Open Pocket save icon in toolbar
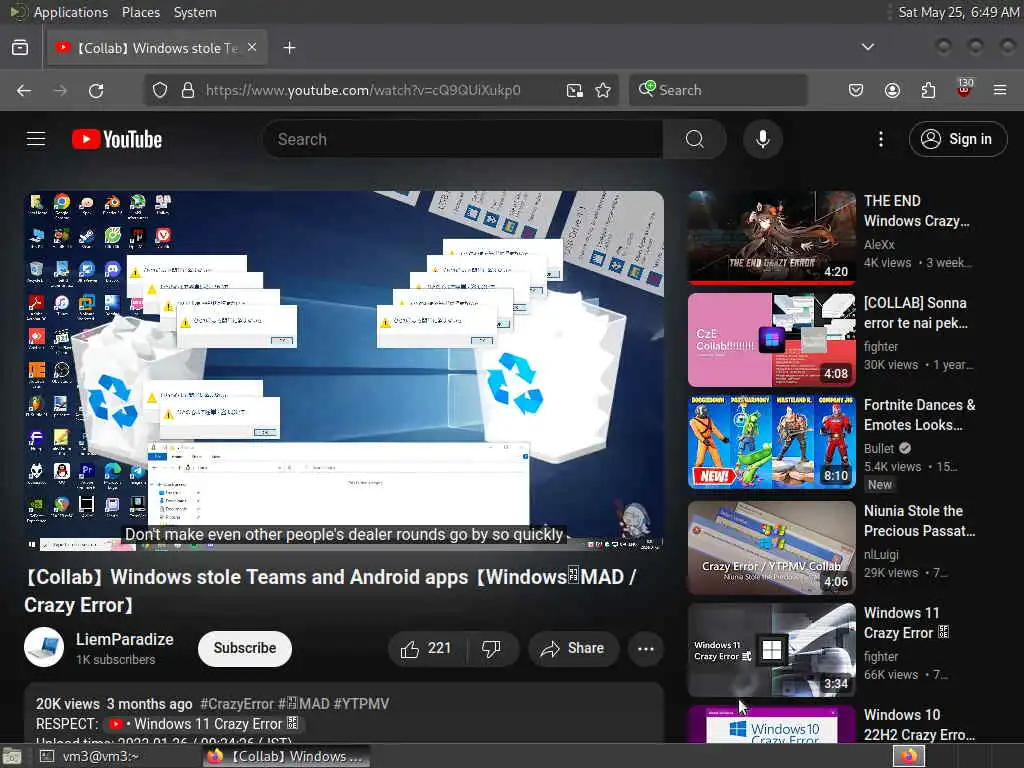1024x768 pixels. (856, 90)
